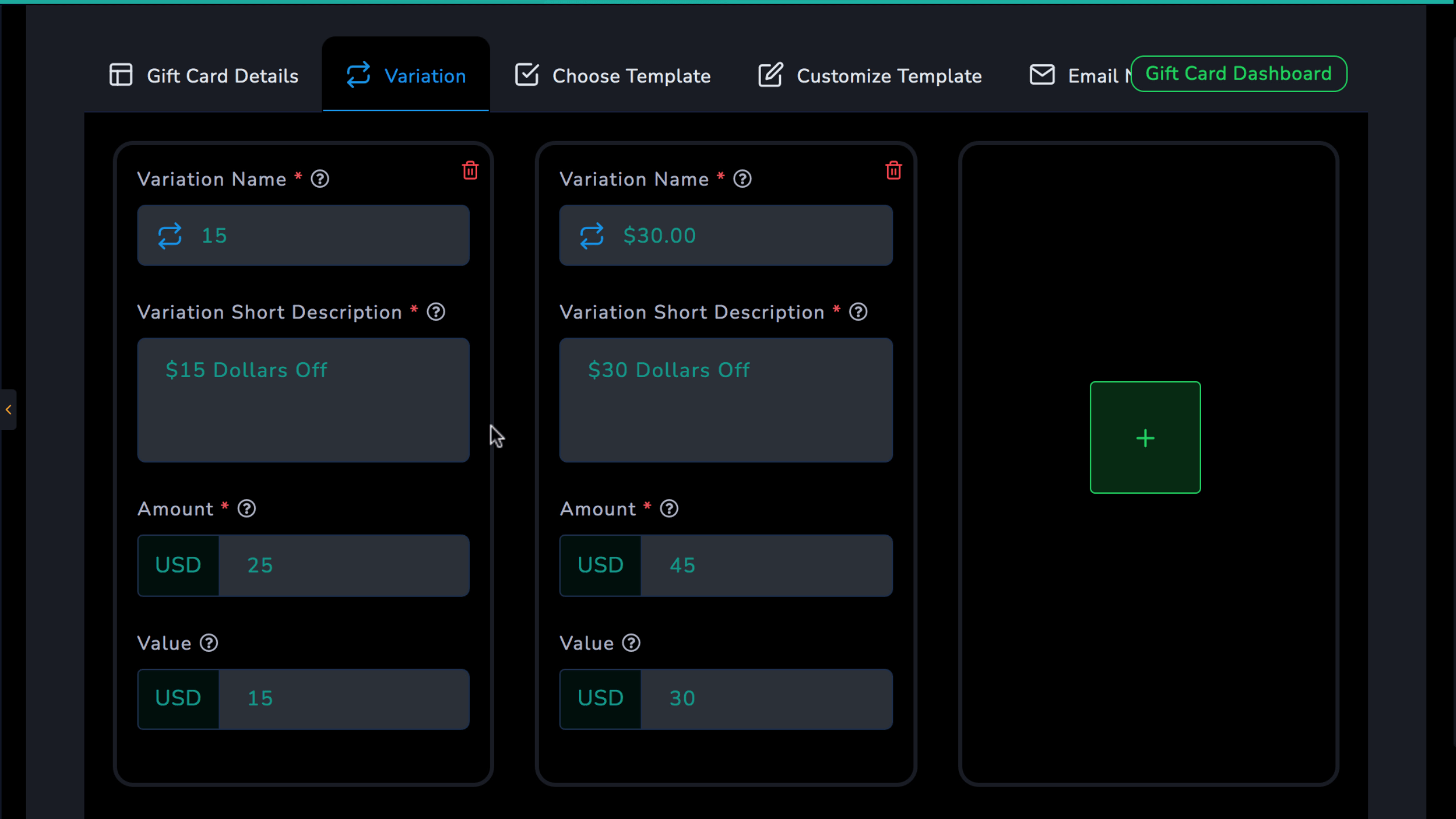Delete the 15 variation with its trash icon
Viewport: 1456px width, 819px height.
[470, 170]
